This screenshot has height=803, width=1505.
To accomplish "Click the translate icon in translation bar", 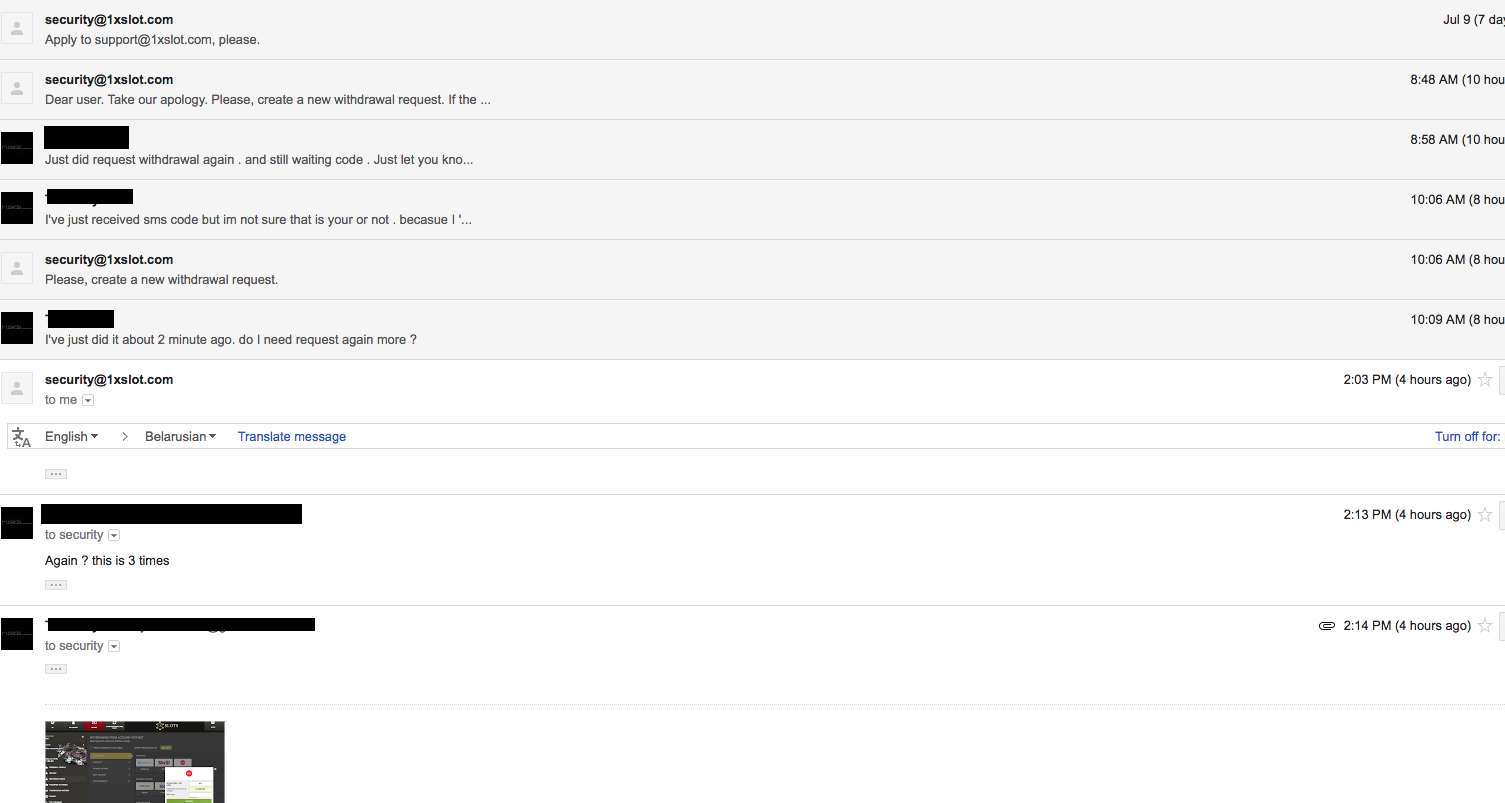I will [21, 436].
